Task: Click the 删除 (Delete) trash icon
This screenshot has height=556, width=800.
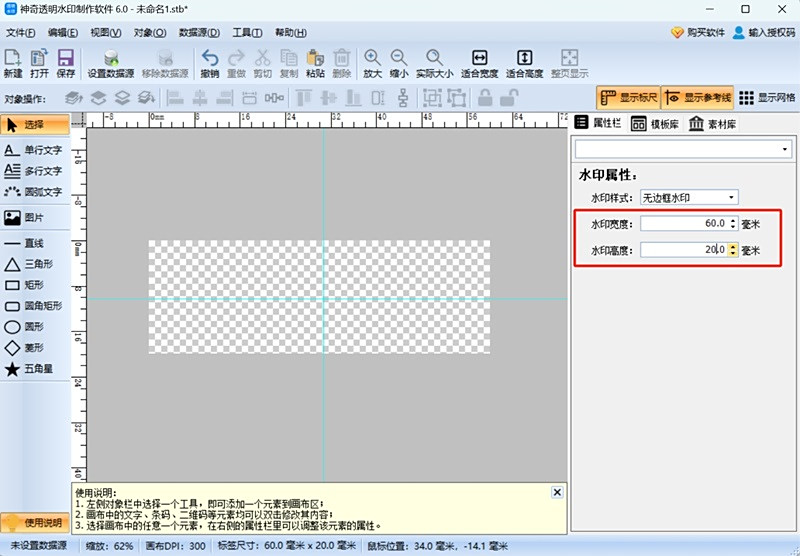Action: click(x=342, y=63)
